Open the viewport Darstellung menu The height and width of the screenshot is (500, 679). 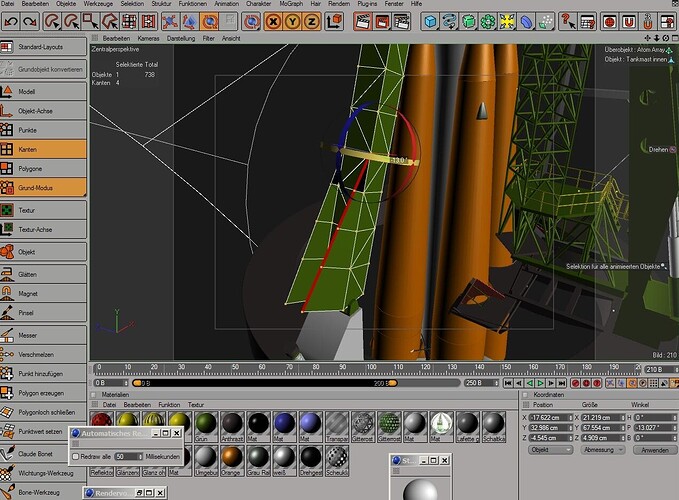tap(181, 38)
